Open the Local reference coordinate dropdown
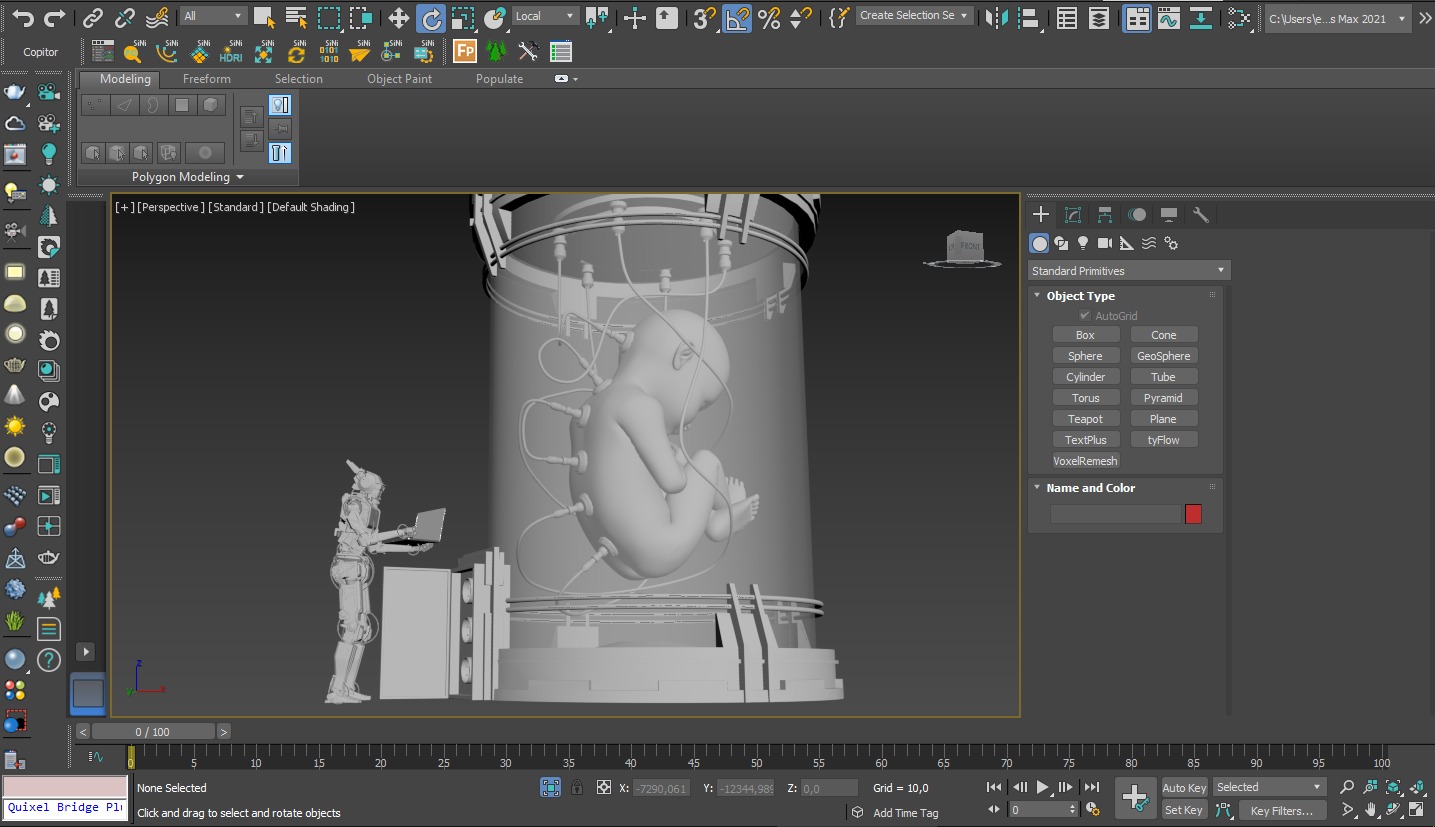 (544, 16)
